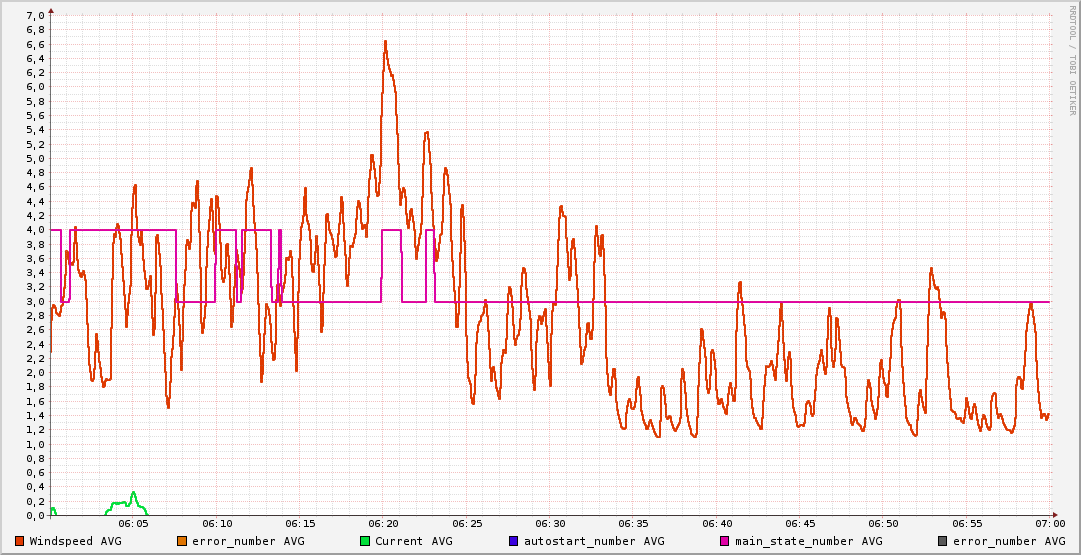Screen dimensions: 1081x555
Task: Click the RRDTOOL / TOBI OETIKER watermark
Action: pos(1071,60)
